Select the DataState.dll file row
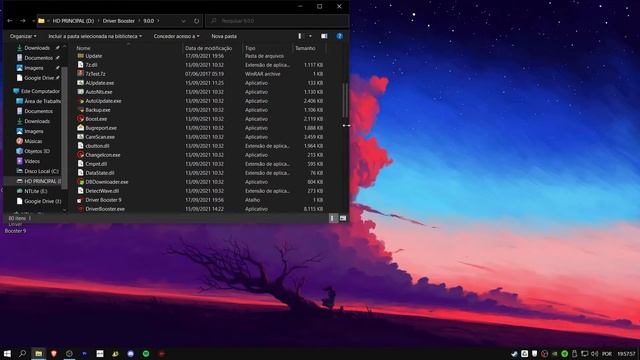The width and height of the screenshot is (640, 360). [200, 173]
